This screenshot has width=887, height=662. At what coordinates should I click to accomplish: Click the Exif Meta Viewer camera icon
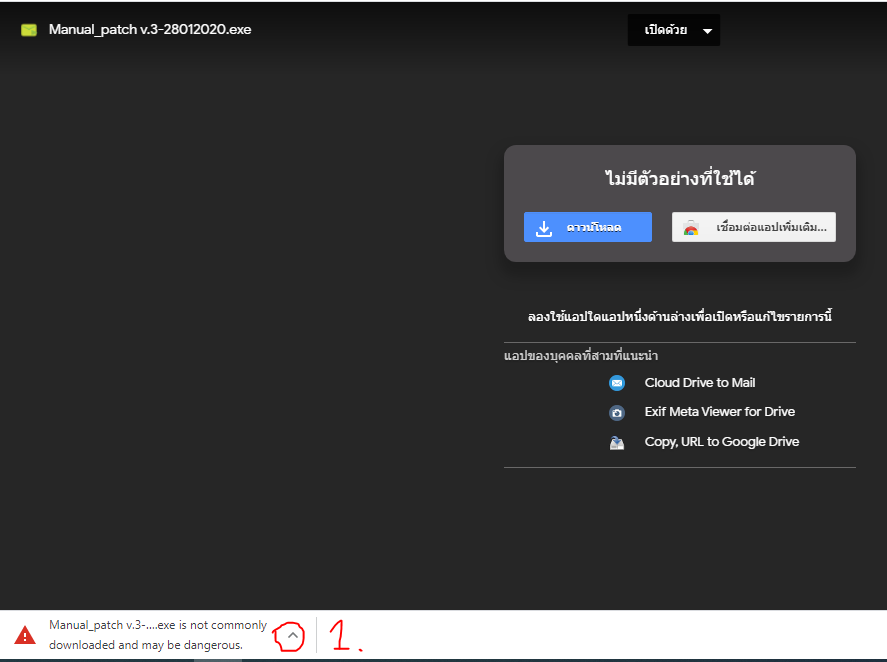[x=617, y=412]
